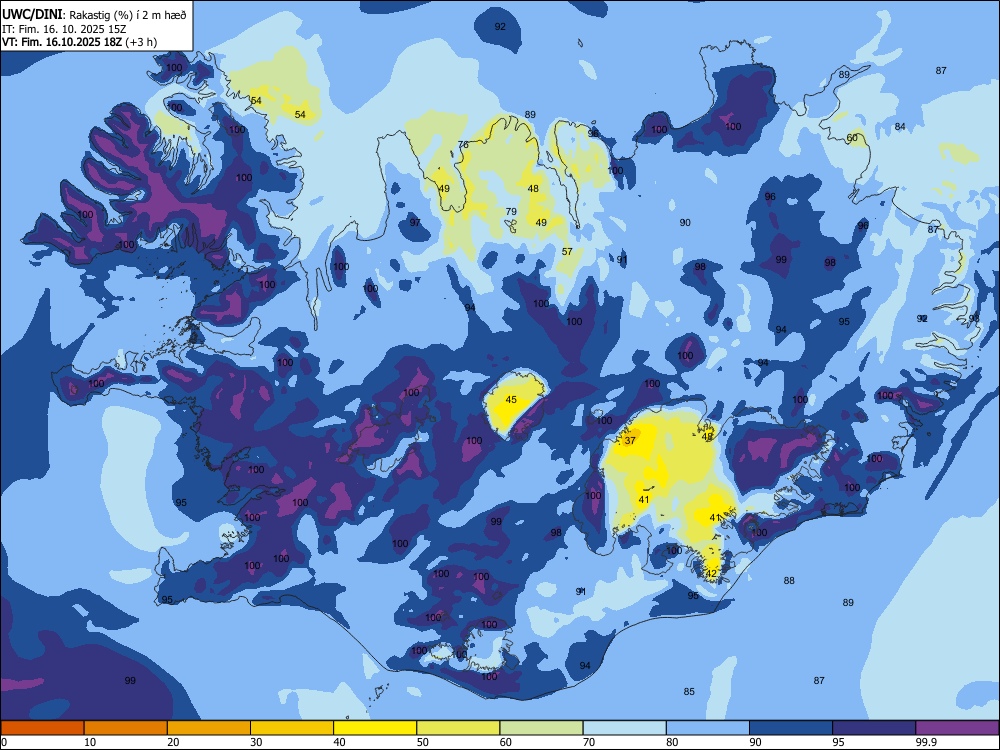1000x750 pixels.
Task: Click the '97' humidity value on the map
Action: (x=415, y=223)
